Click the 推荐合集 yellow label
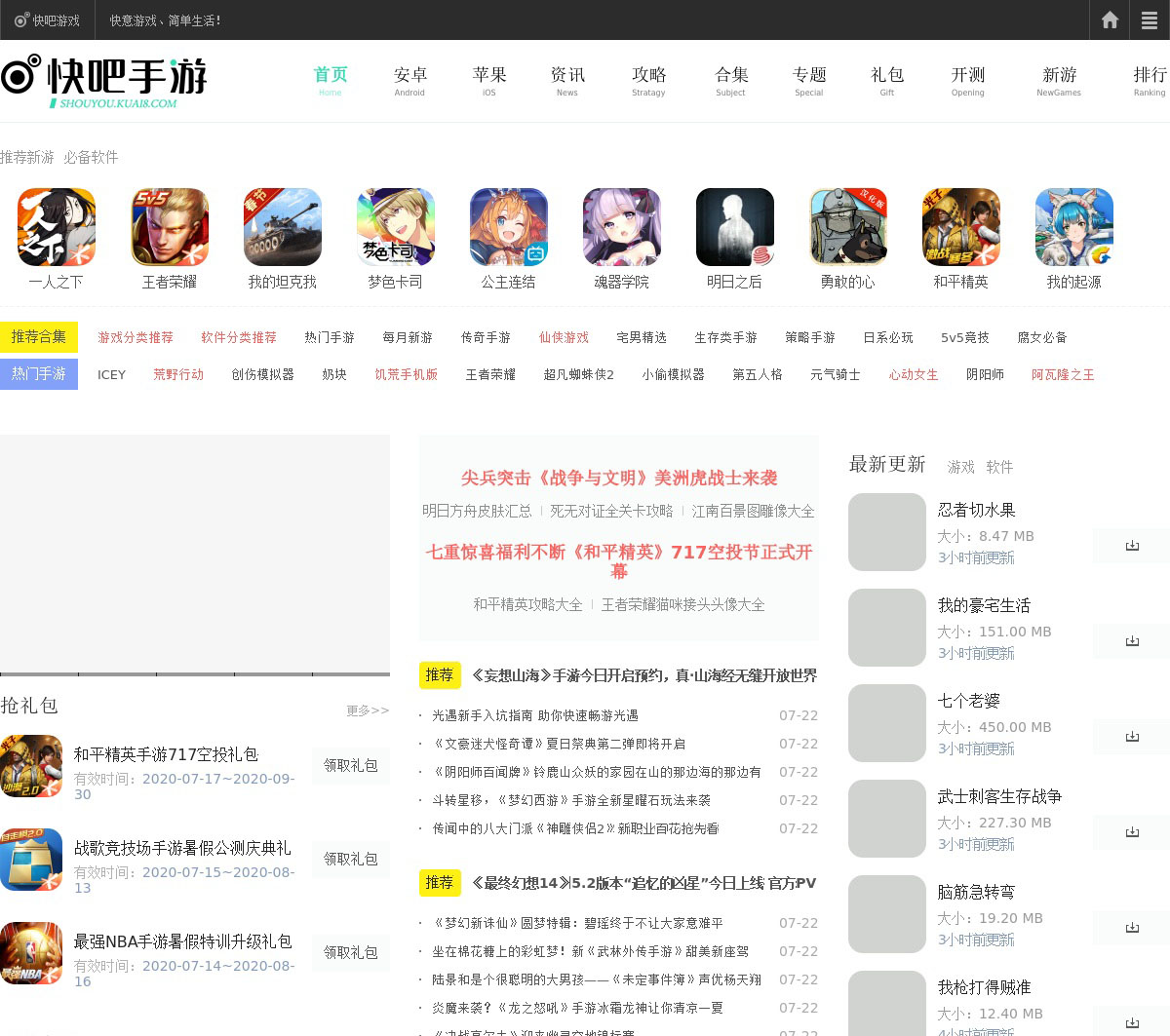The width and height of the screenshot is (1170, 1036). point(39,337)
